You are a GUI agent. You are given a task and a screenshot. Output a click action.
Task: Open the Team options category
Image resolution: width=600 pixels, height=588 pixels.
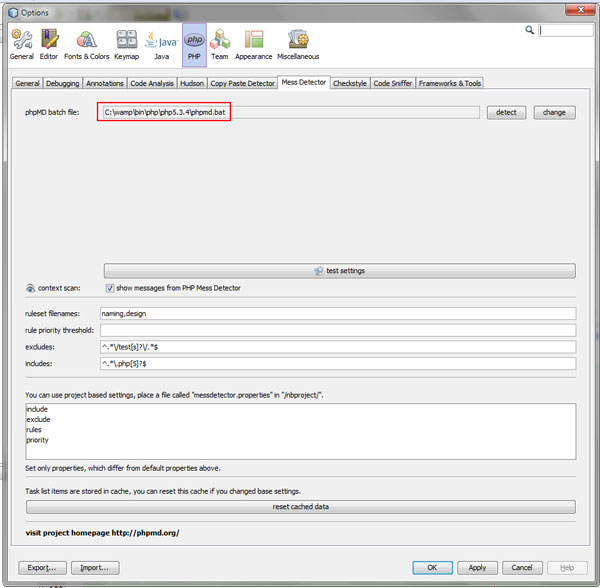220,45
